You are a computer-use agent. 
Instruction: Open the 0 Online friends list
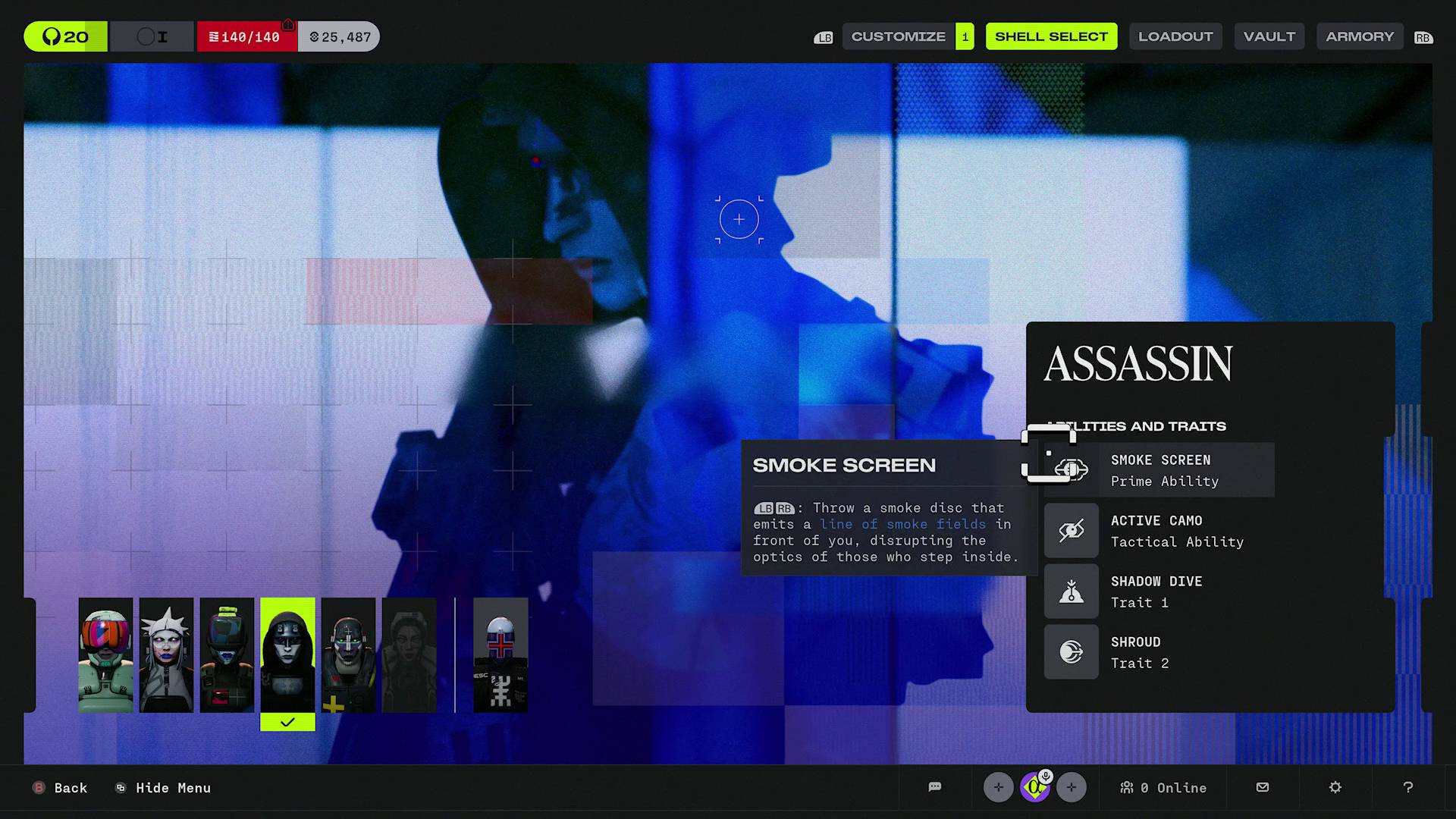pos(1164,788)
